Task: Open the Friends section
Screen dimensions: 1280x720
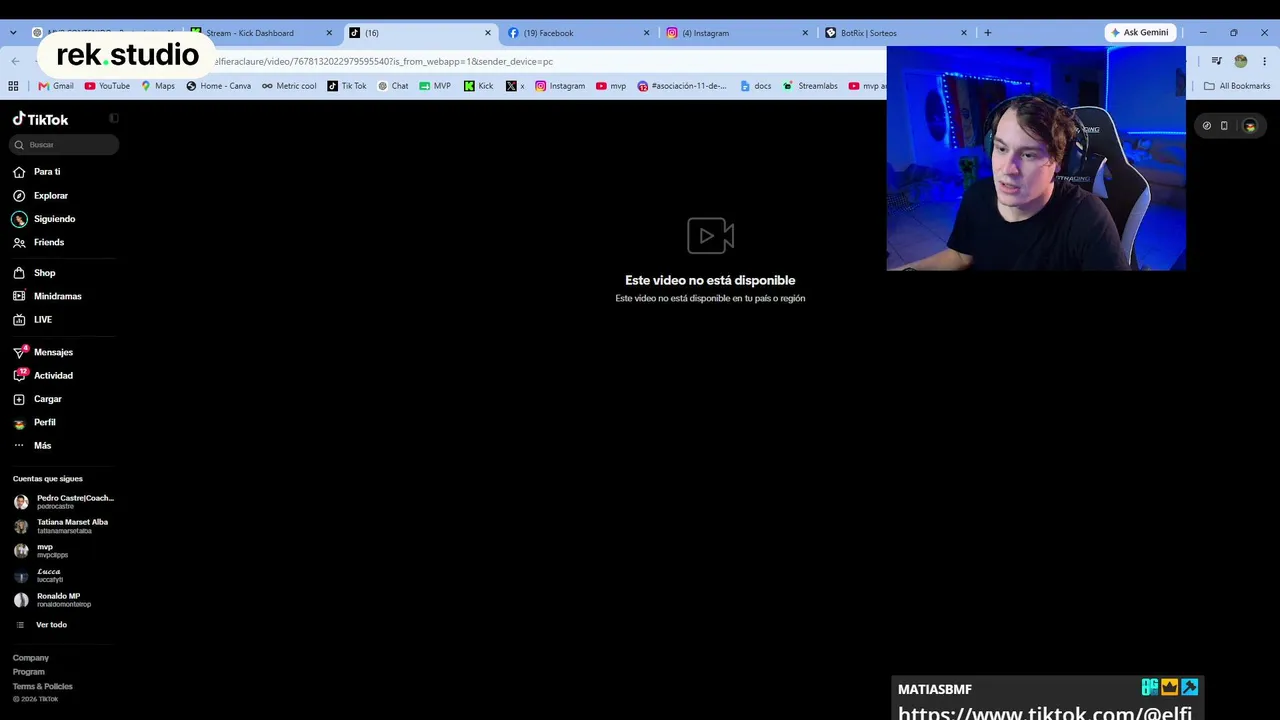Action: point(48,242)
